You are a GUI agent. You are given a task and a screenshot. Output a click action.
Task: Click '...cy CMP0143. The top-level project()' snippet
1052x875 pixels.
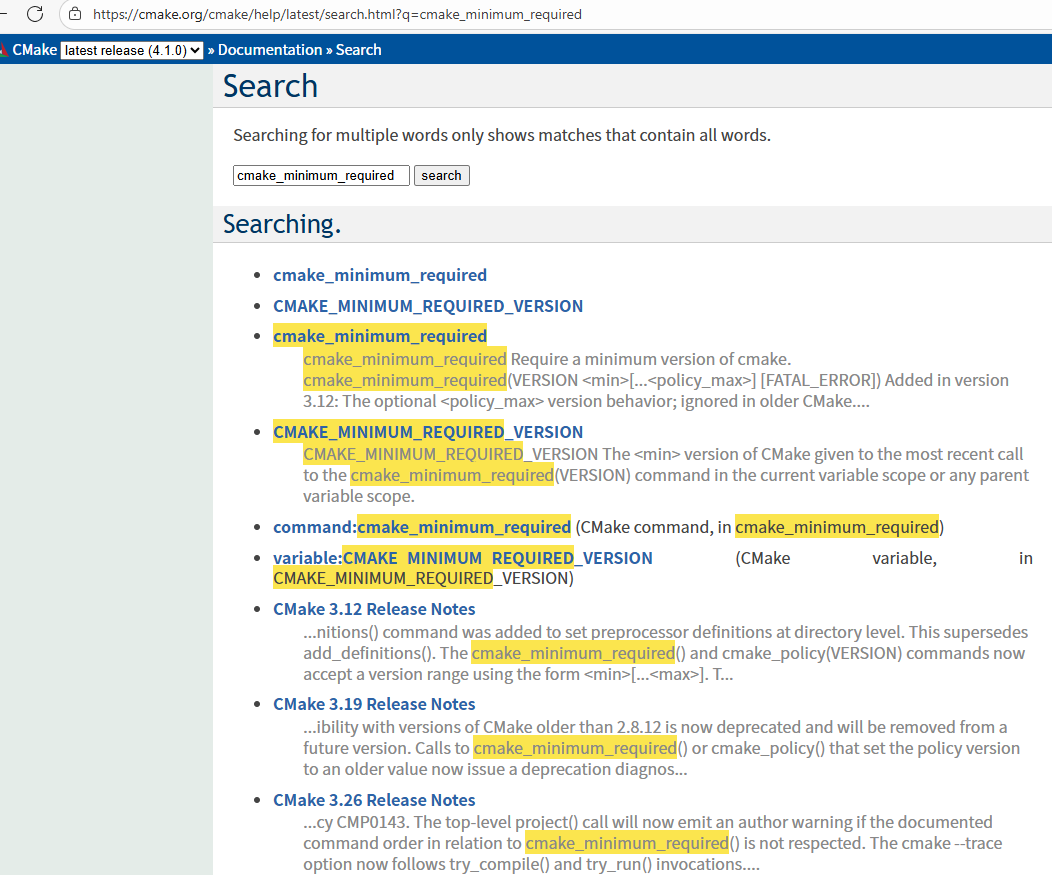[x=441, y=823]
